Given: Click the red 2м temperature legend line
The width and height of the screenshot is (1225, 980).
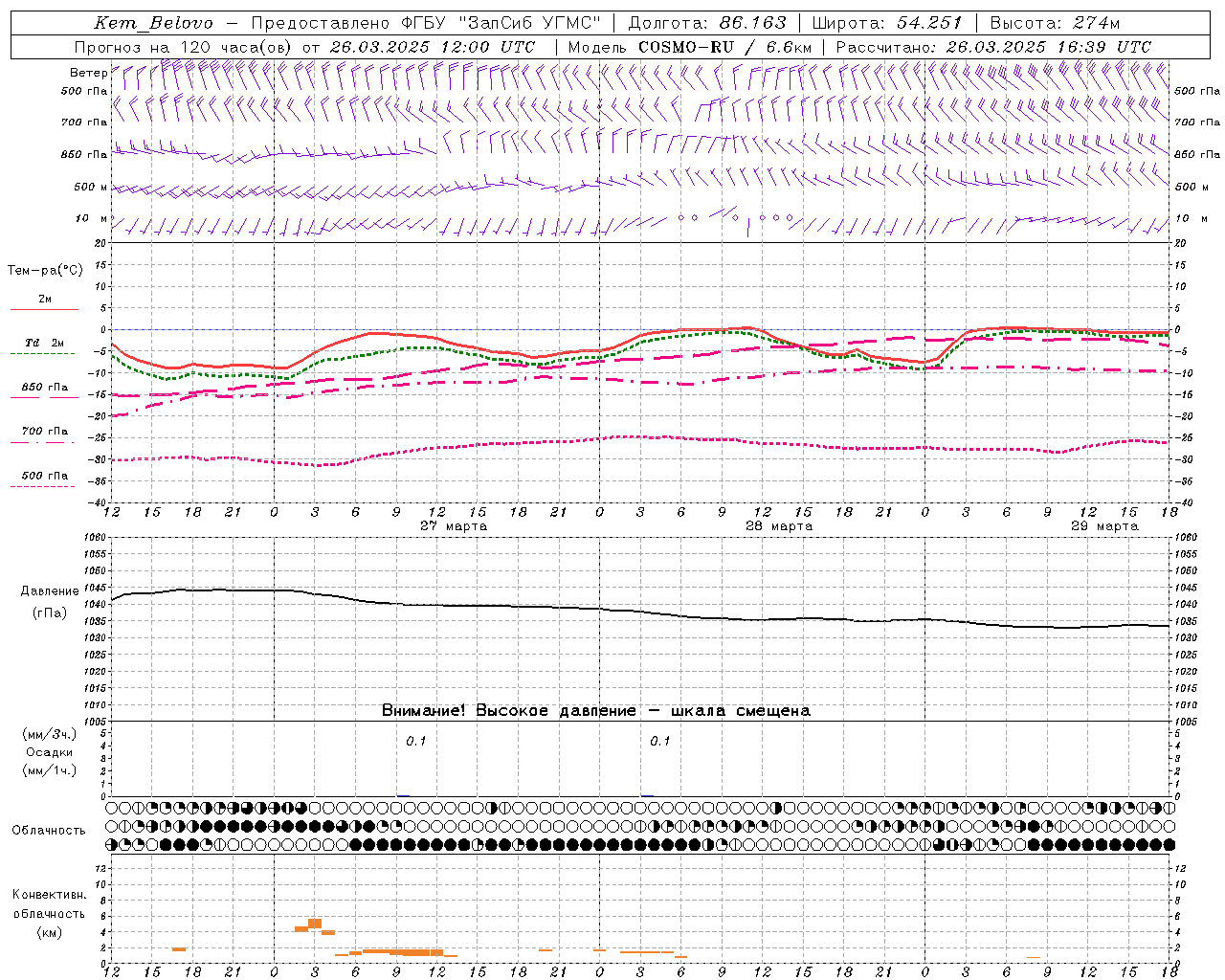Looking at the screenshot, I should click(x=44, y=309).
